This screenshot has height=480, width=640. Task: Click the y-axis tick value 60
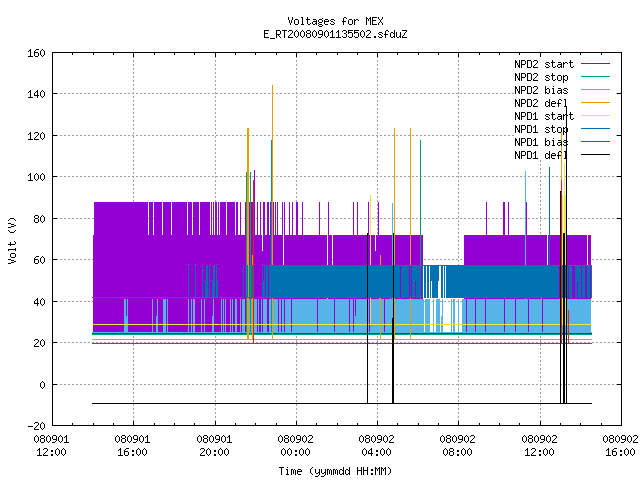click(39, 260)
